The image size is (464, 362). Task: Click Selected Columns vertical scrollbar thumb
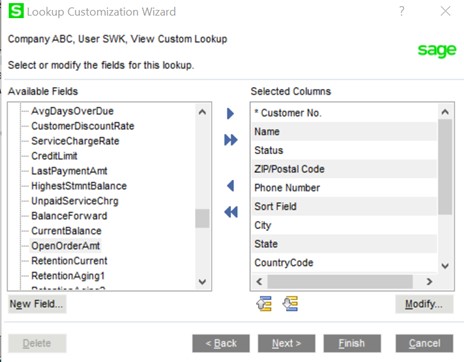pos(445,167)
